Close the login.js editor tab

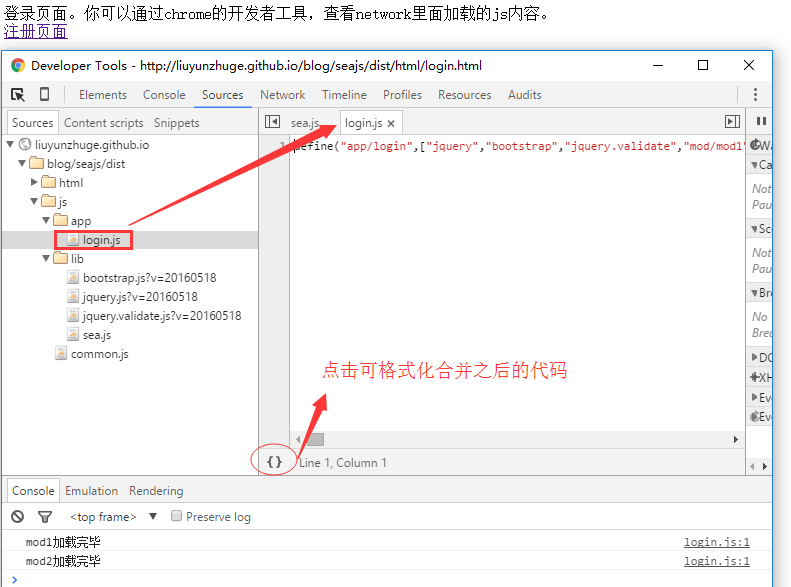(x=391, y=124)
